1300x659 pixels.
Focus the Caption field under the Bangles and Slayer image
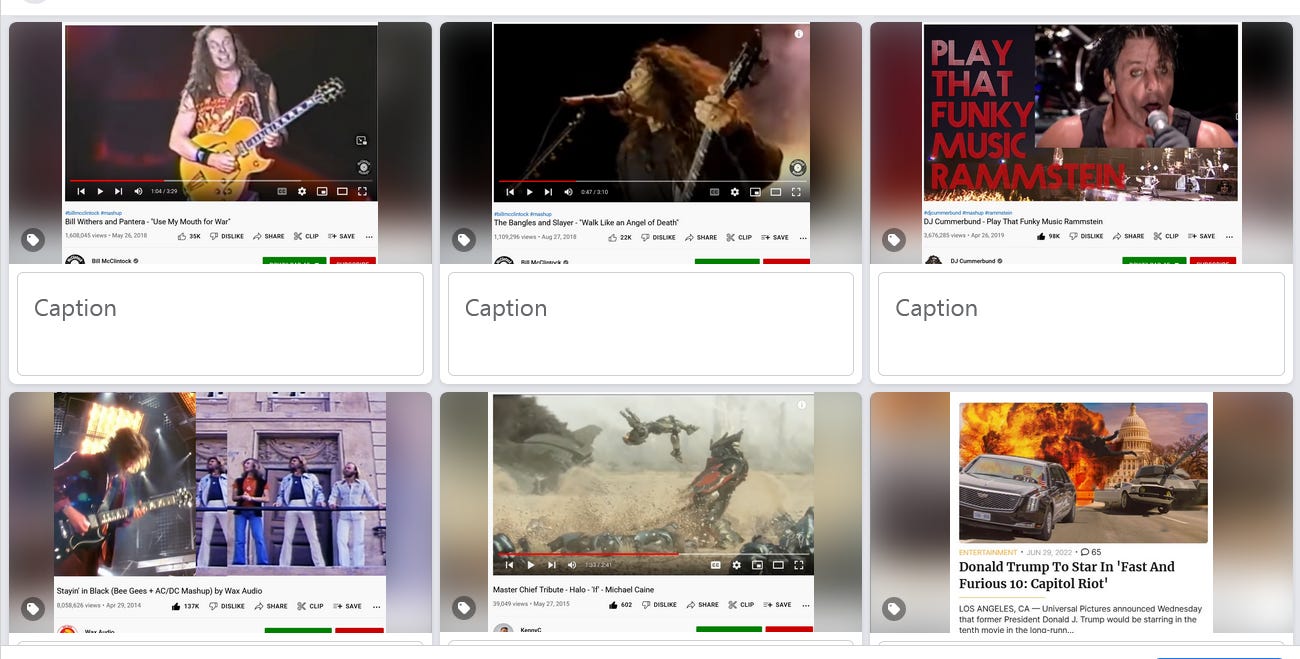[x=650, y=324]
